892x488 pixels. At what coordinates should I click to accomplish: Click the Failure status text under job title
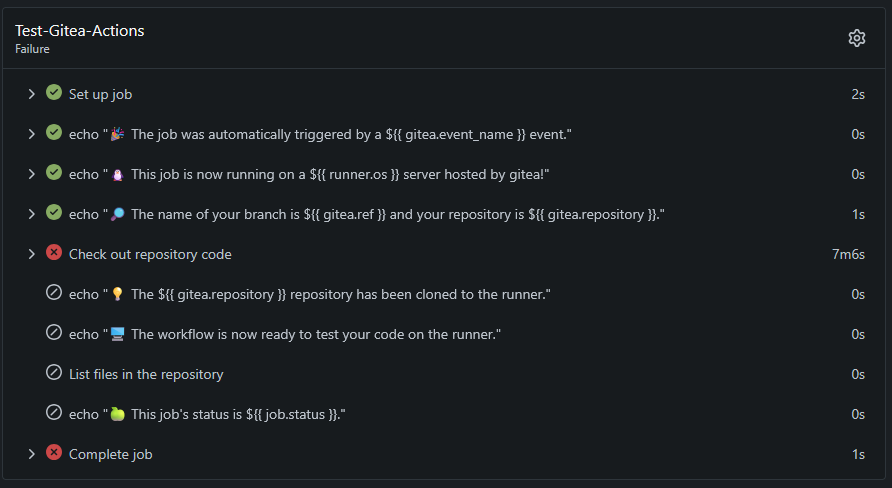[32, 48]
